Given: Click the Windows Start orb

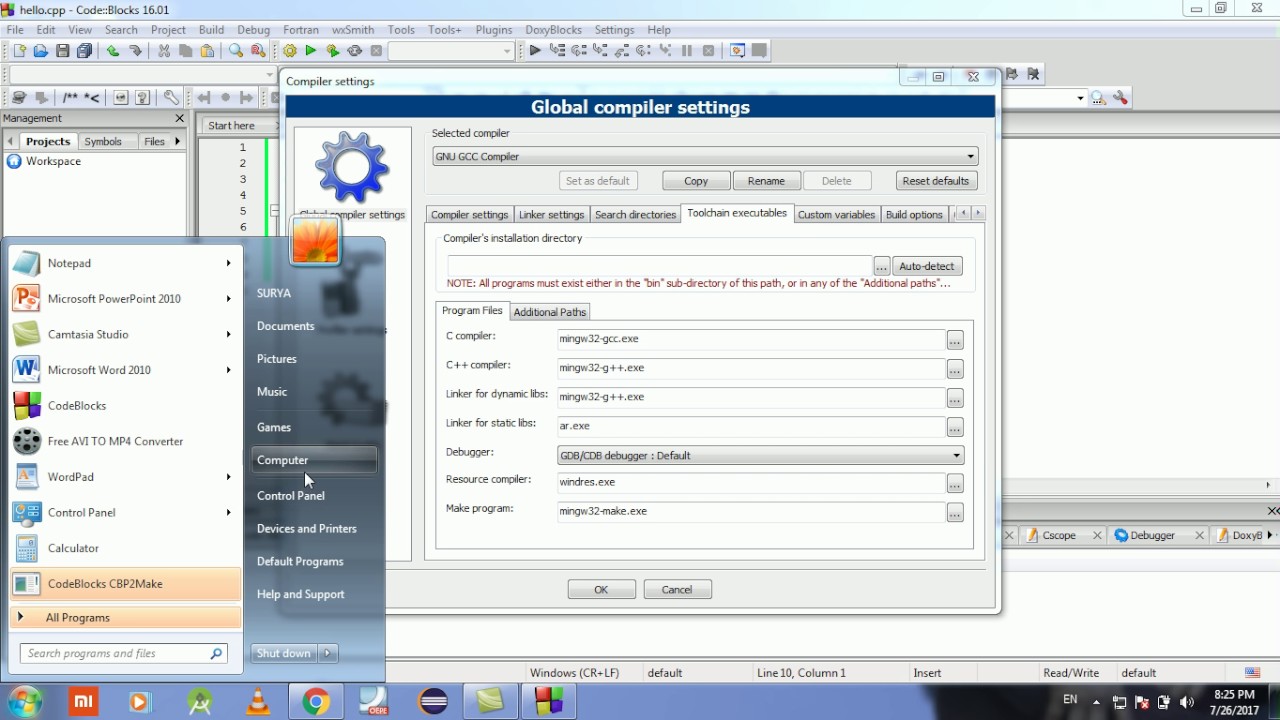Looking at the screenshot, I should pyautogui.click(x=24, y=702).
